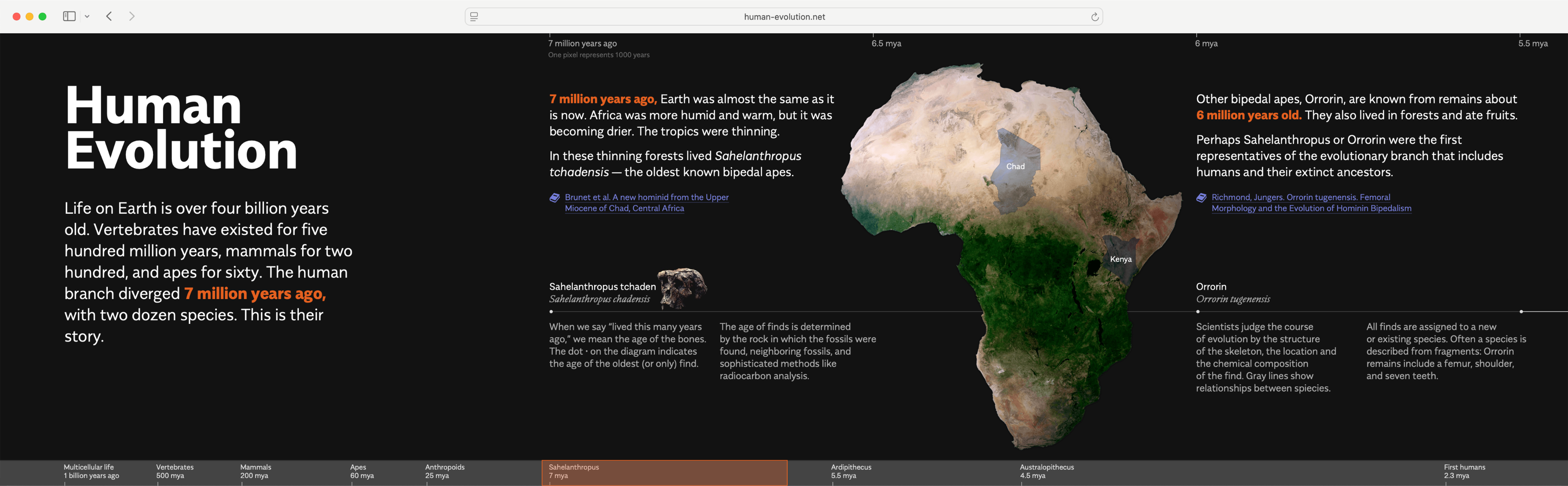The width and height of the screenshot is (1568, 486).
Task: Open the sidebar options dropdown chevron
Action: [x=87, y=16]
